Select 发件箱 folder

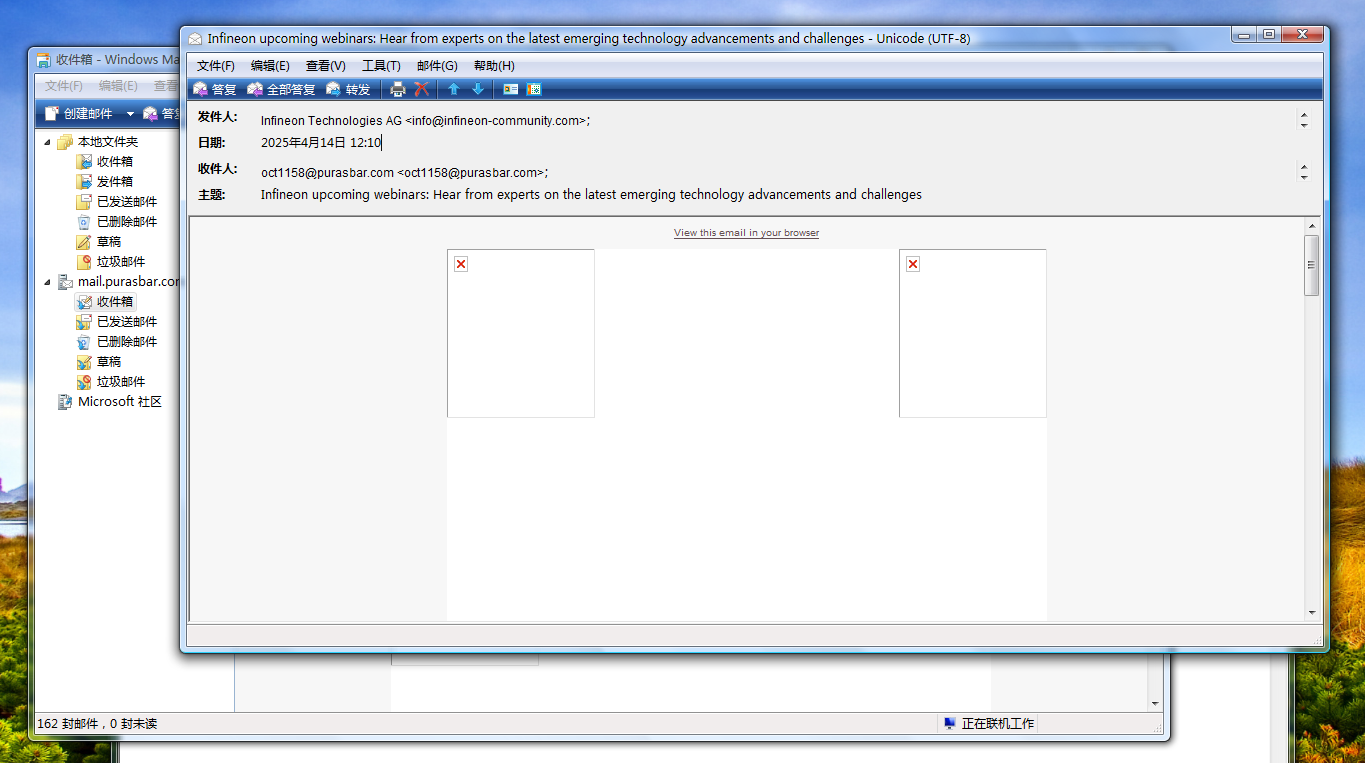[105, 182]
